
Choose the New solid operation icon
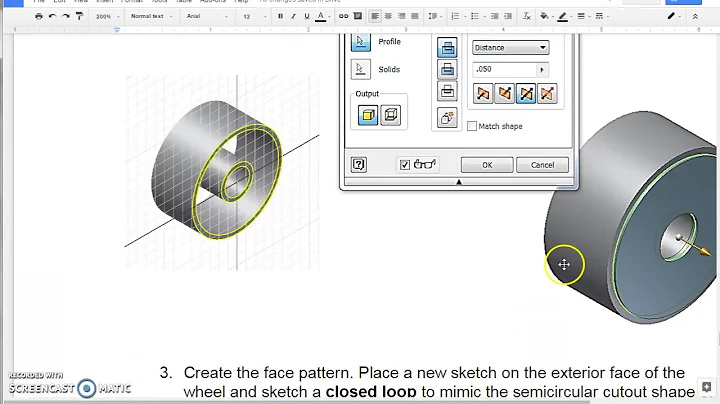pos(447,118)
